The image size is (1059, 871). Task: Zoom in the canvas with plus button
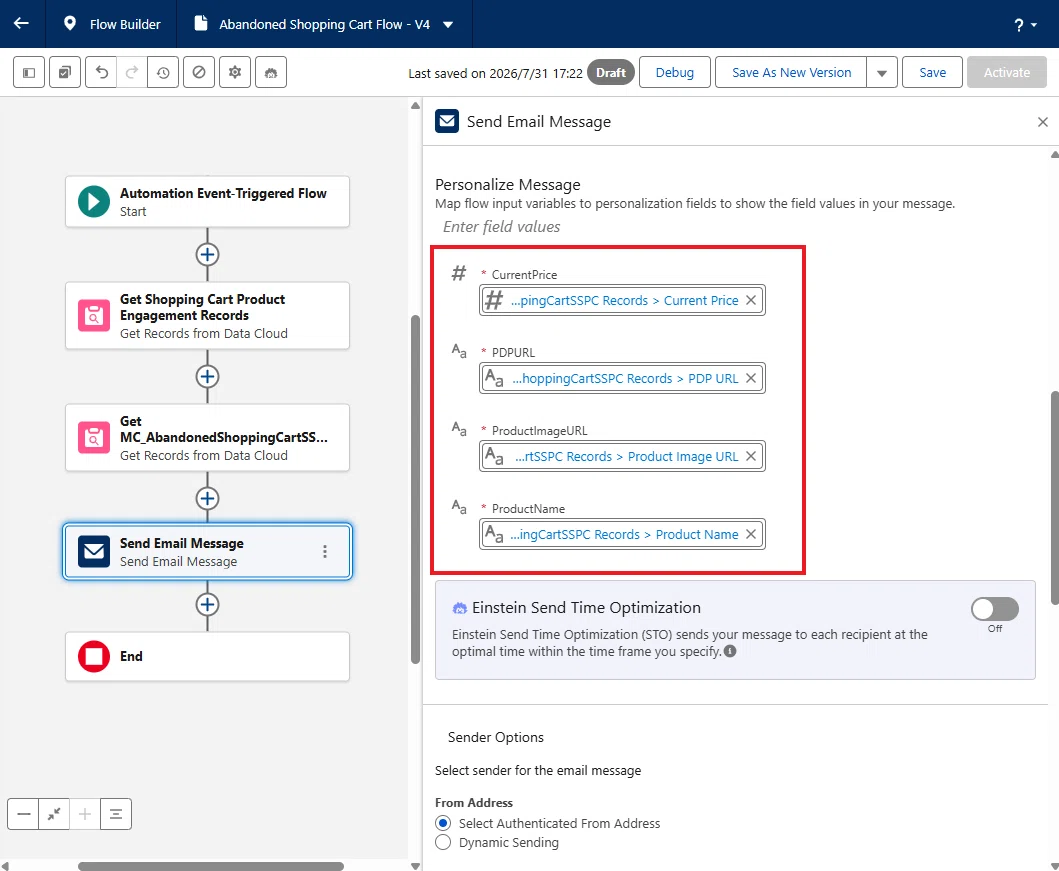[84, 814]
